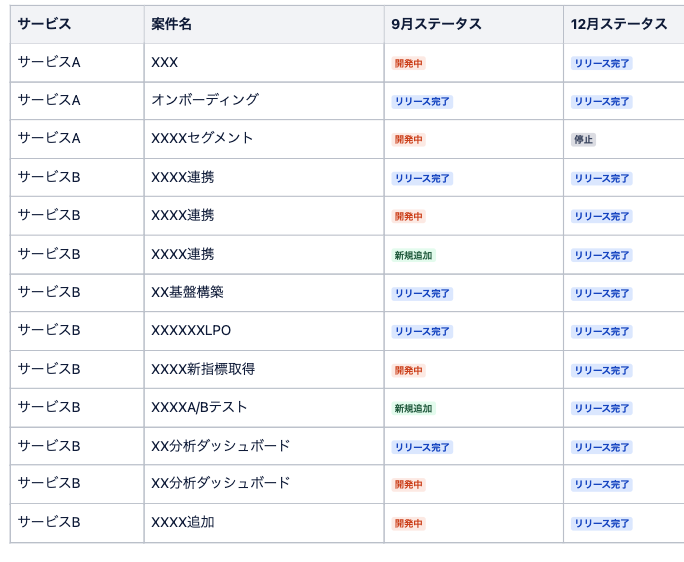This screenshot has height=562, width=684.
Task: Click 新規追加 badge in XXXXA/Bテスト row
Action: tap(413, 408)
